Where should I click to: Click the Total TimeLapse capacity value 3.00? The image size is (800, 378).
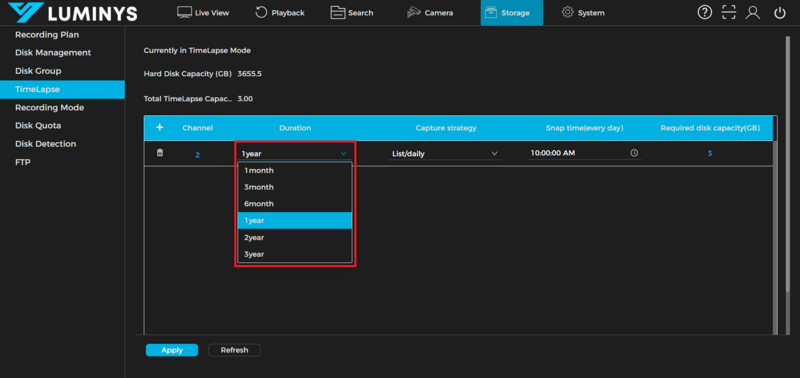(x=245, y=98)
